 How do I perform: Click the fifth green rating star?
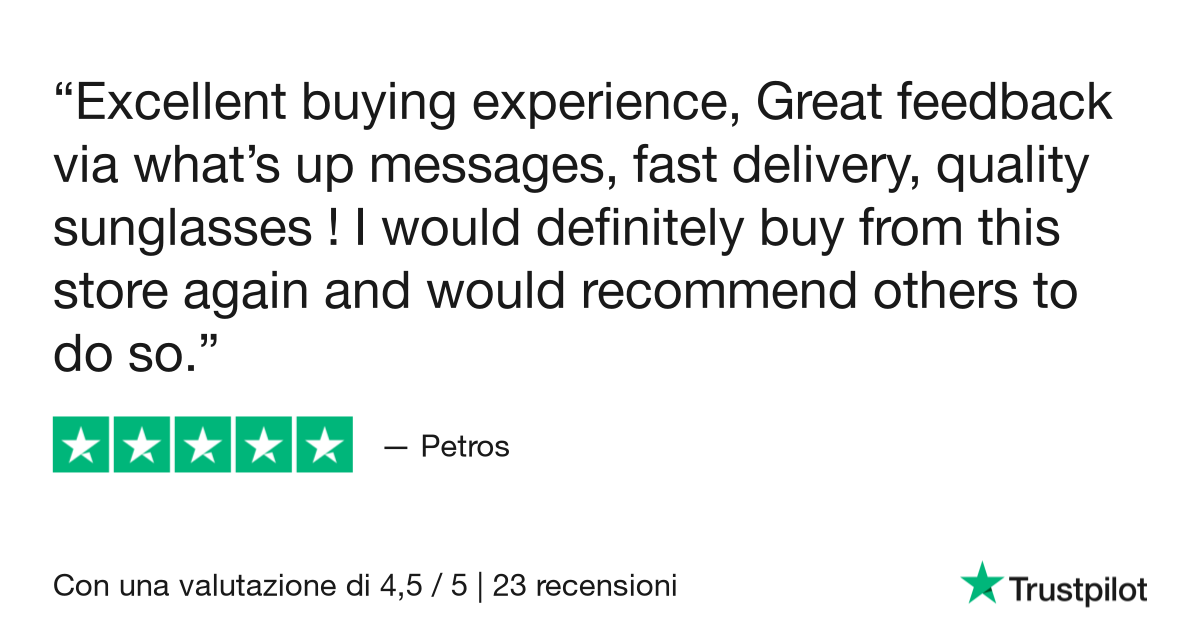tap(324, 444)
